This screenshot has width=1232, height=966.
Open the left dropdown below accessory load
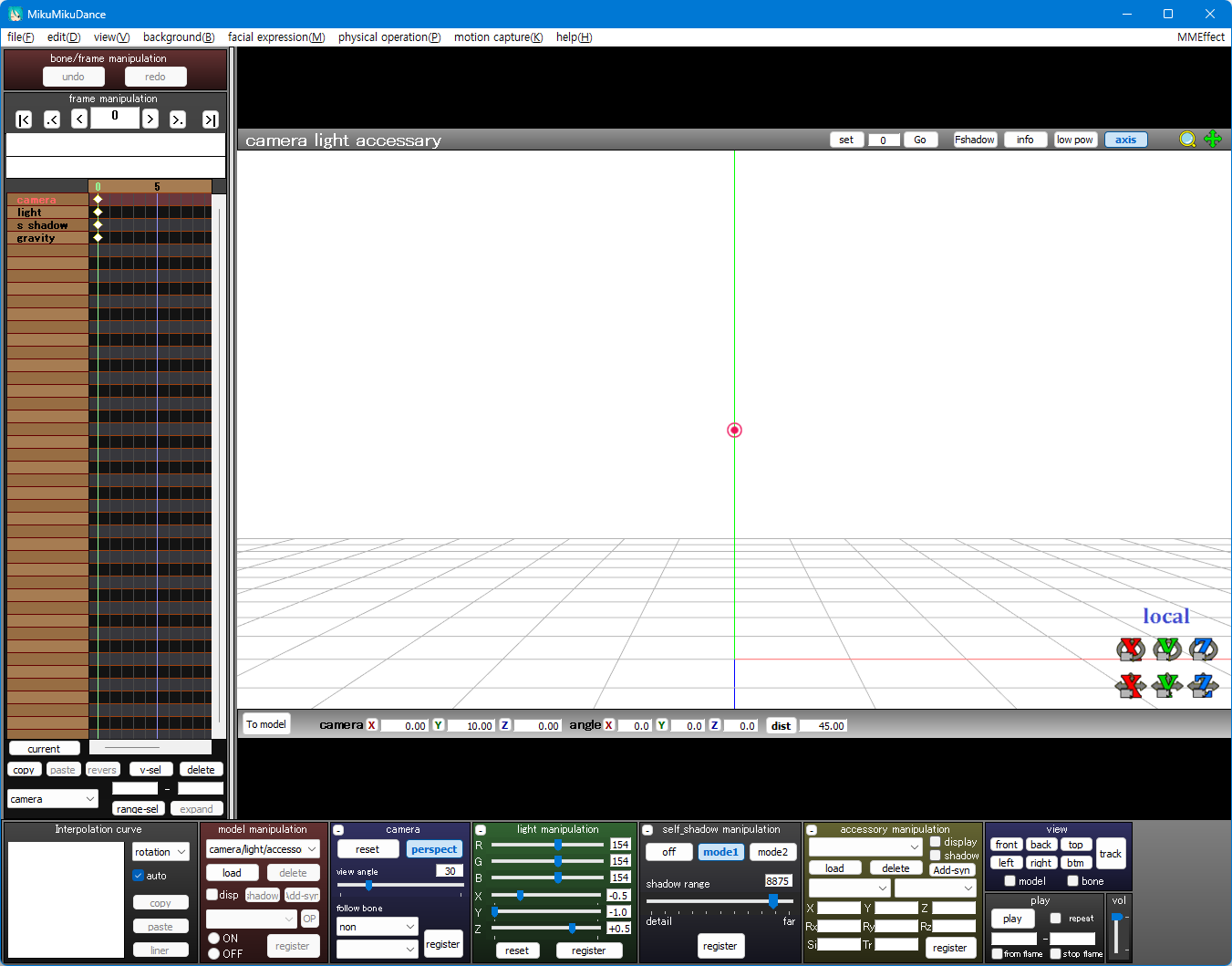coord(849,888)
